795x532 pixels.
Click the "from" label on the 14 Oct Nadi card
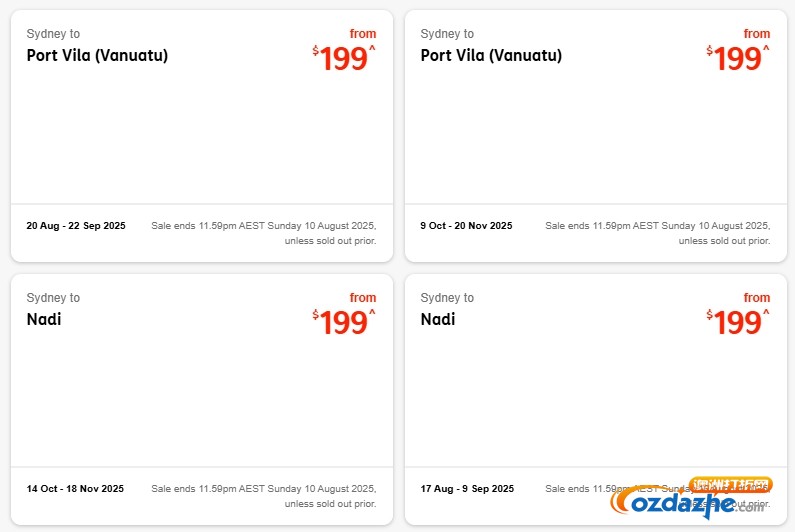[363, 298]
